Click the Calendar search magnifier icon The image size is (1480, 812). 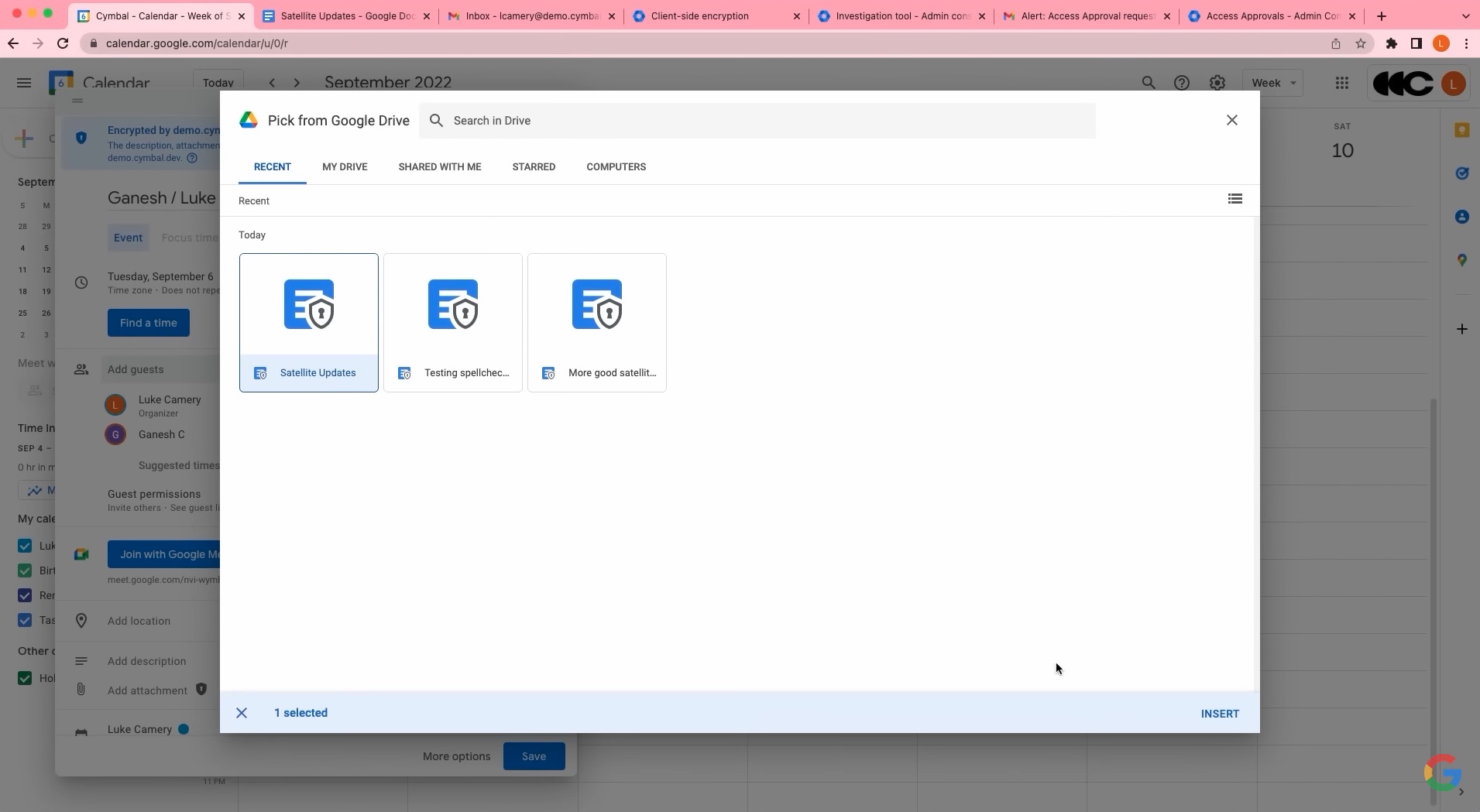[1149, 83]
